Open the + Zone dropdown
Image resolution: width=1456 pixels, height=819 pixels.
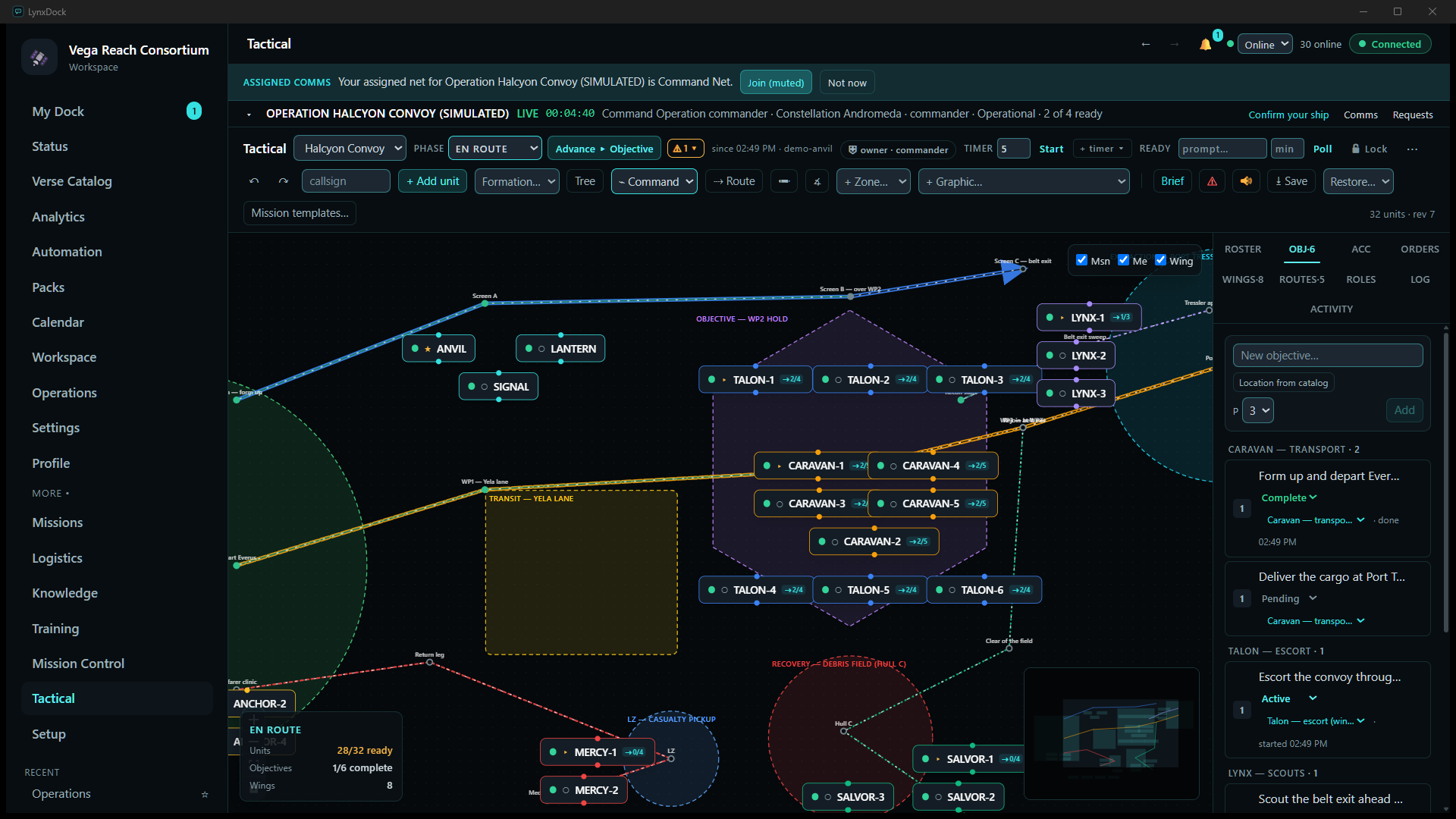[874, 181]
